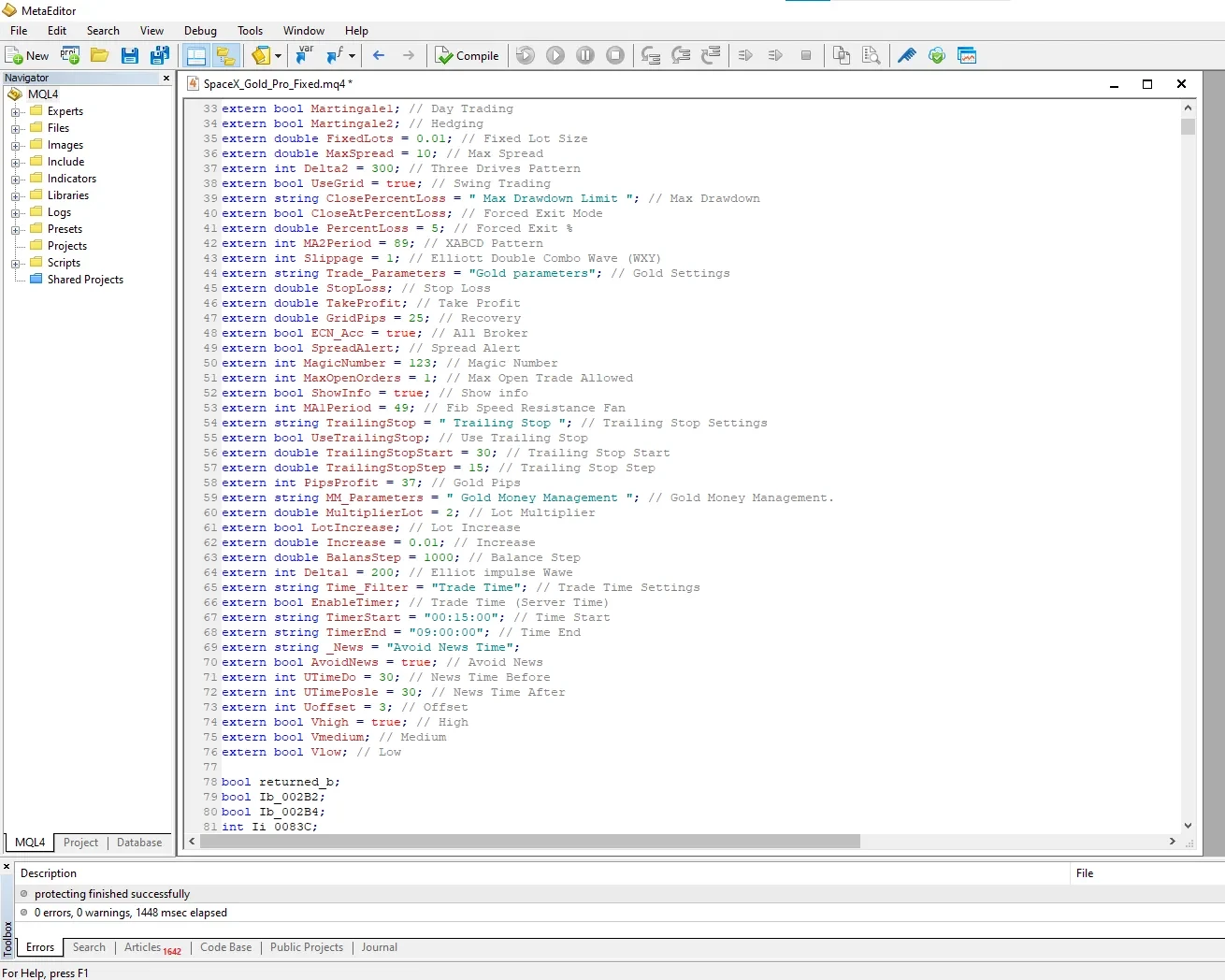The image size is (1225, 980).
Task: Navigate back with the left arrow icon
Action: [x=379, y=56]
